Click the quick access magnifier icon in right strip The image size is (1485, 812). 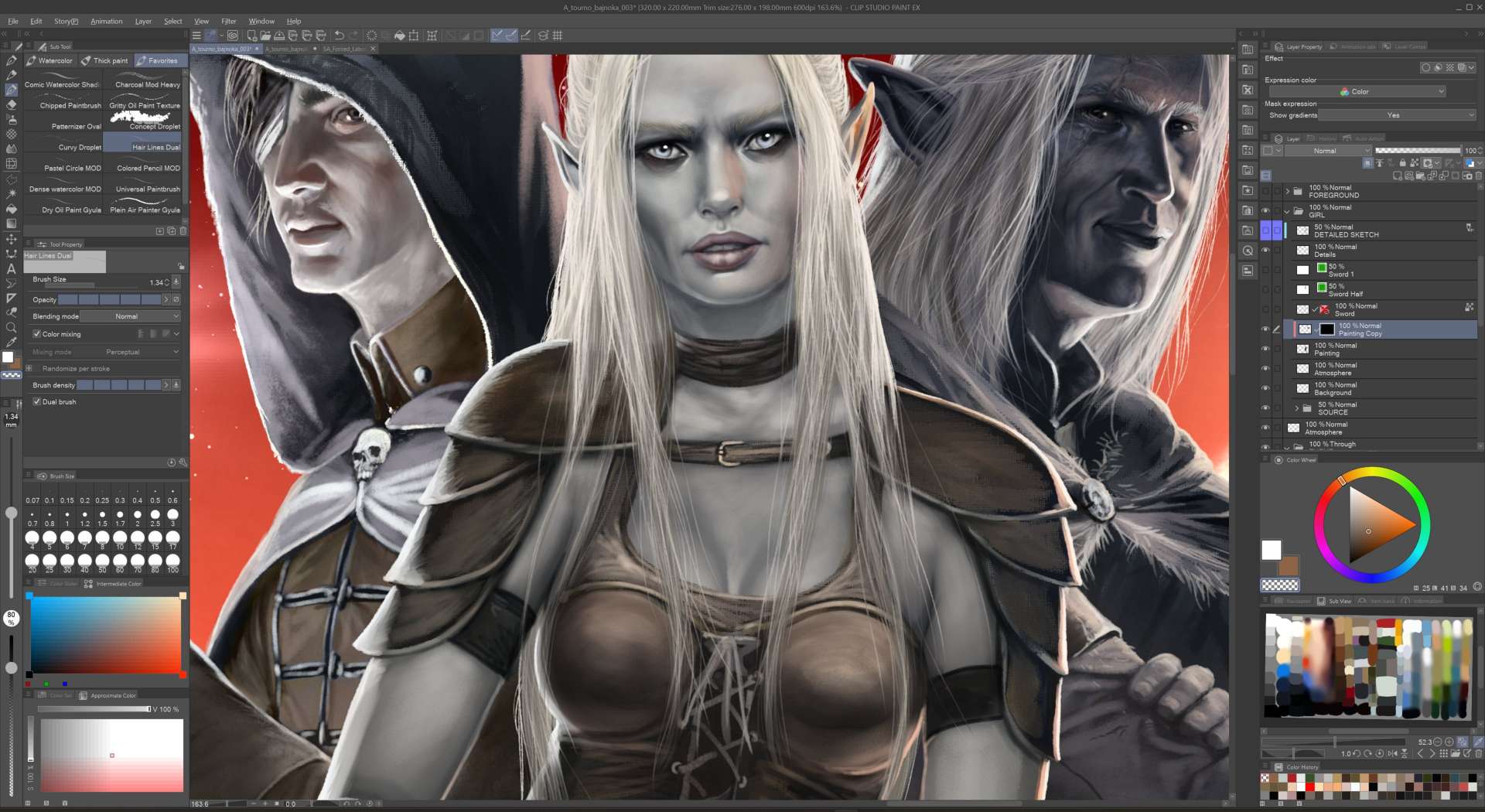1247,251
